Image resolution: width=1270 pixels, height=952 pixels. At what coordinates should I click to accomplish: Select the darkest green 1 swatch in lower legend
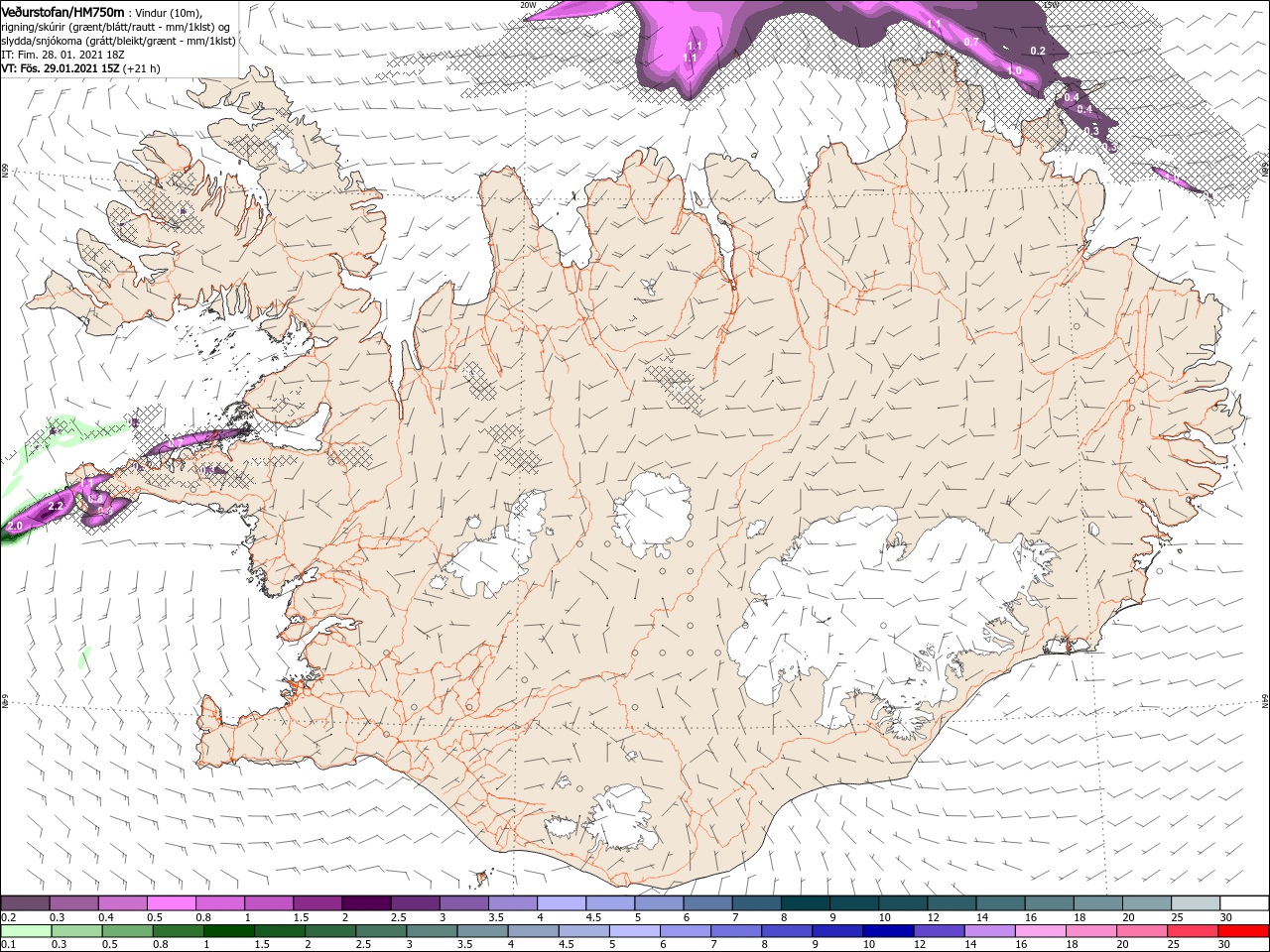coord(227,931)
